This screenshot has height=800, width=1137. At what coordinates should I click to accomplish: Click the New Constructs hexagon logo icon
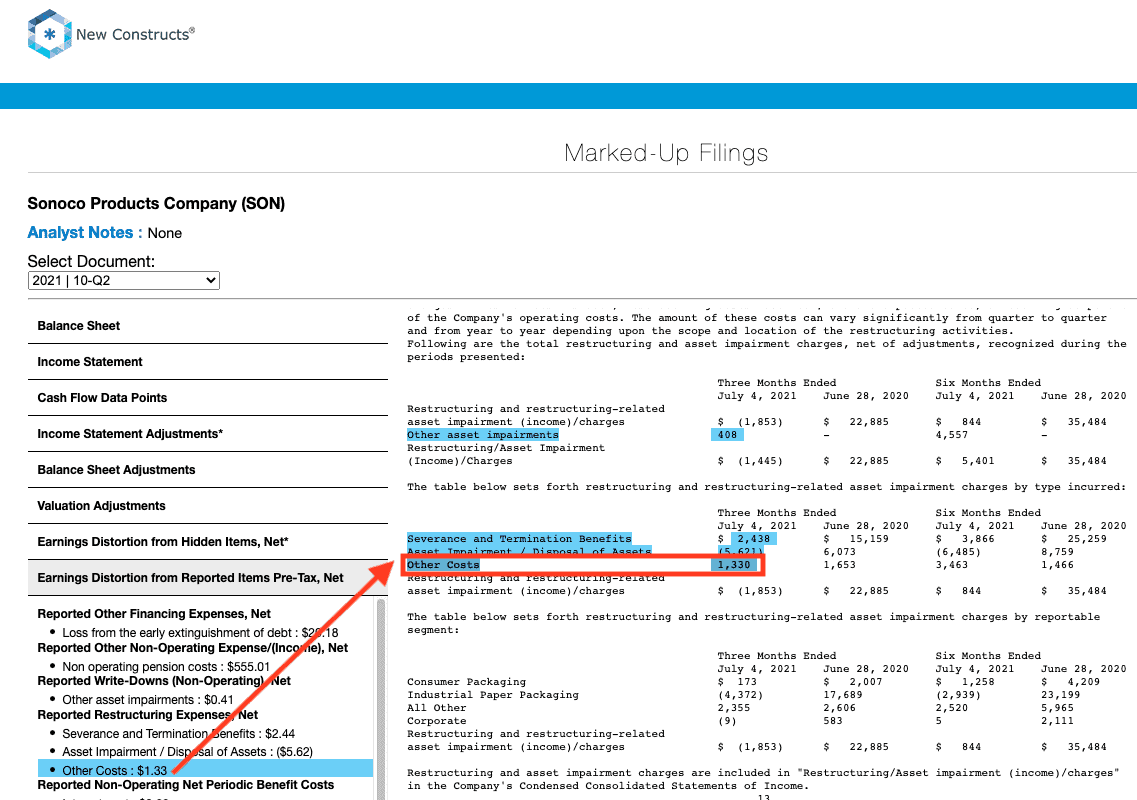[x=49, y=33]
